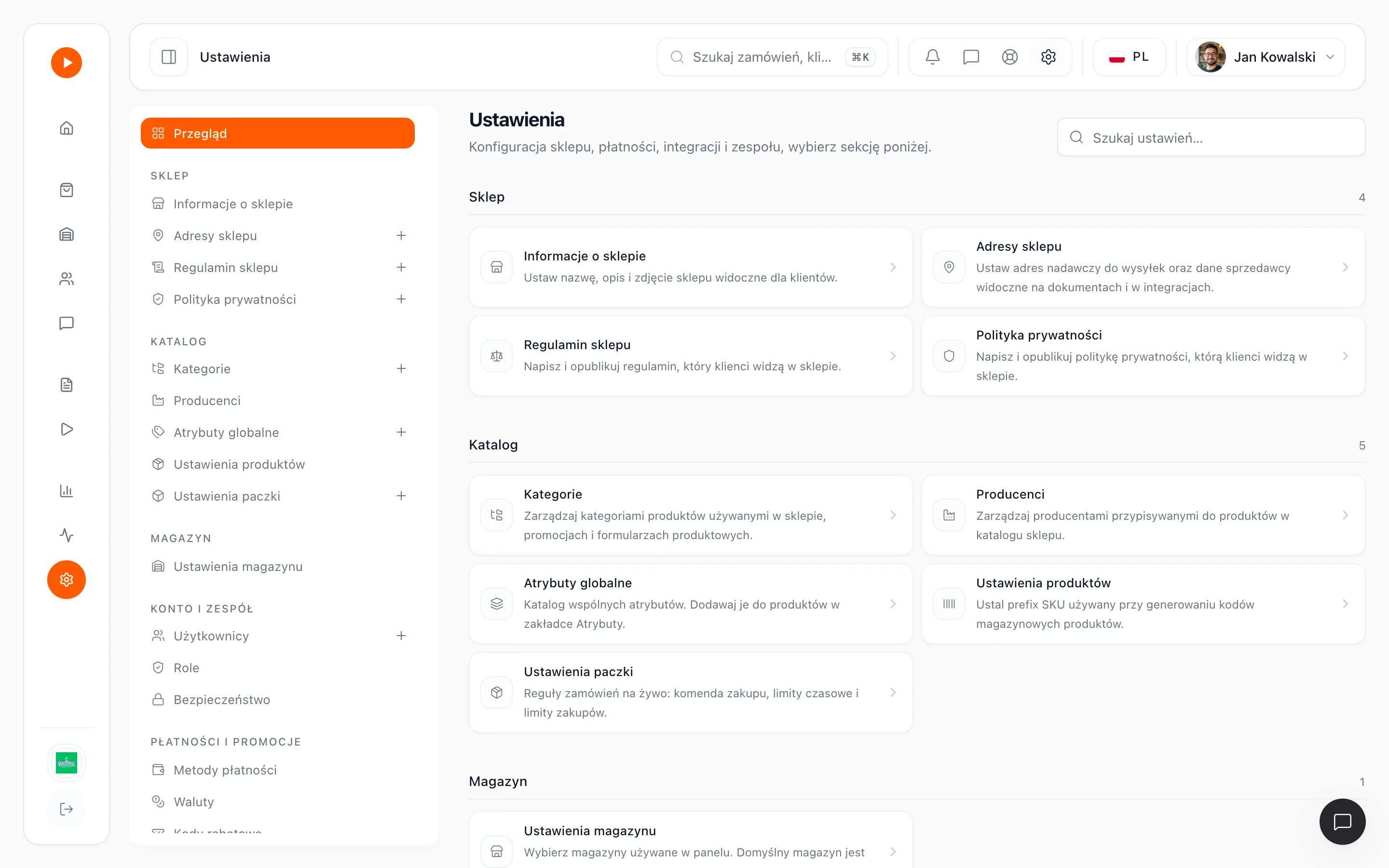The image size is (1389, 868).
Task: Select Przegląd in settings menu
Action: click(x=278, y=133)
